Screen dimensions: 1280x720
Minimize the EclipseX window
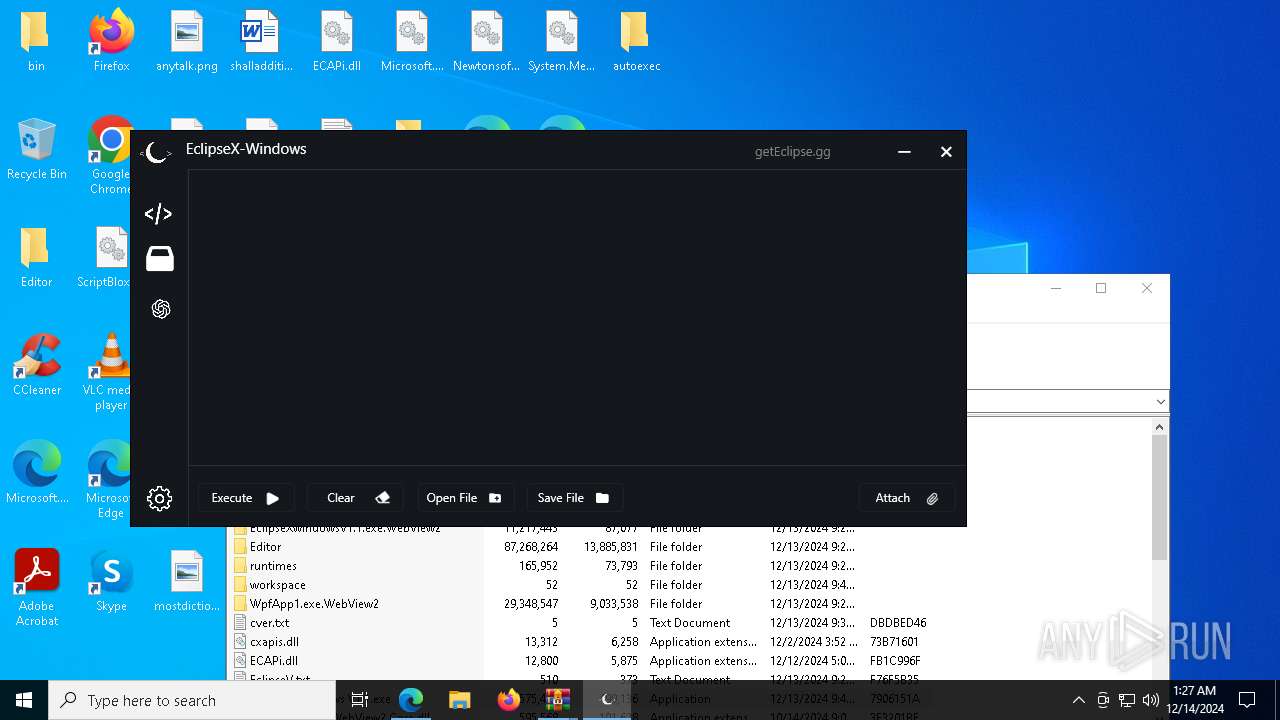(904, 152)
